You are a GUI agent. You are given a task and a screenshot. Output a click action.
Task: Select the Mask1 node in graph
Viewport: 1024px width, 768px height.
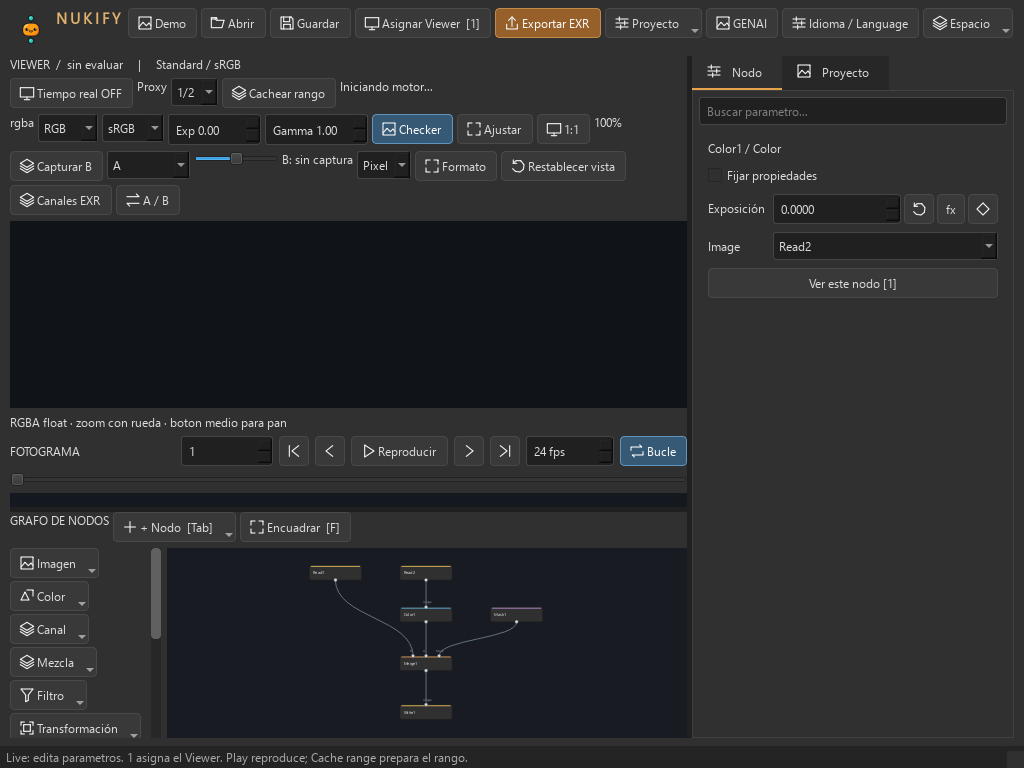pyautogui.click(x=516, y=615)
